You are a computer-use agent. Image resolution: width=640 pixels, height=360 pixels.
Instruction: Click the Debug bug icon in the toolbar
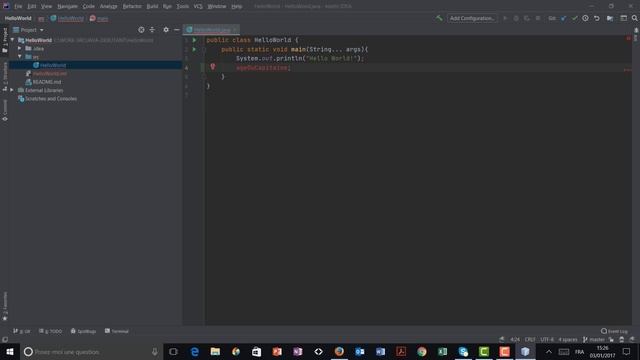tap(516, 18)
